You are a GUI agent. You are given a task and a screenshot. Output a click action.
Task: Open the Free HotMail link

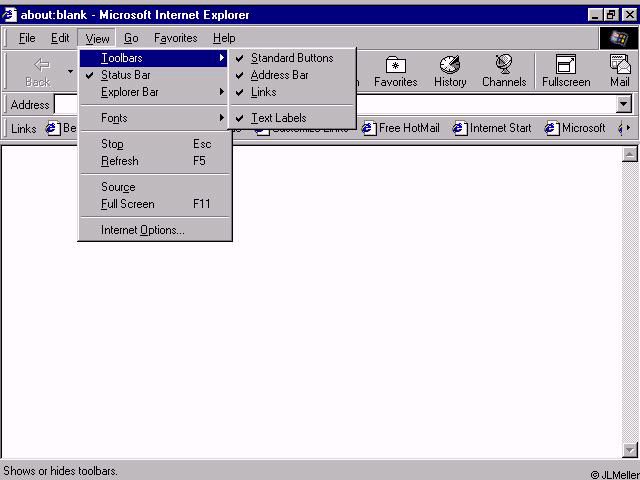pos(401,128)
